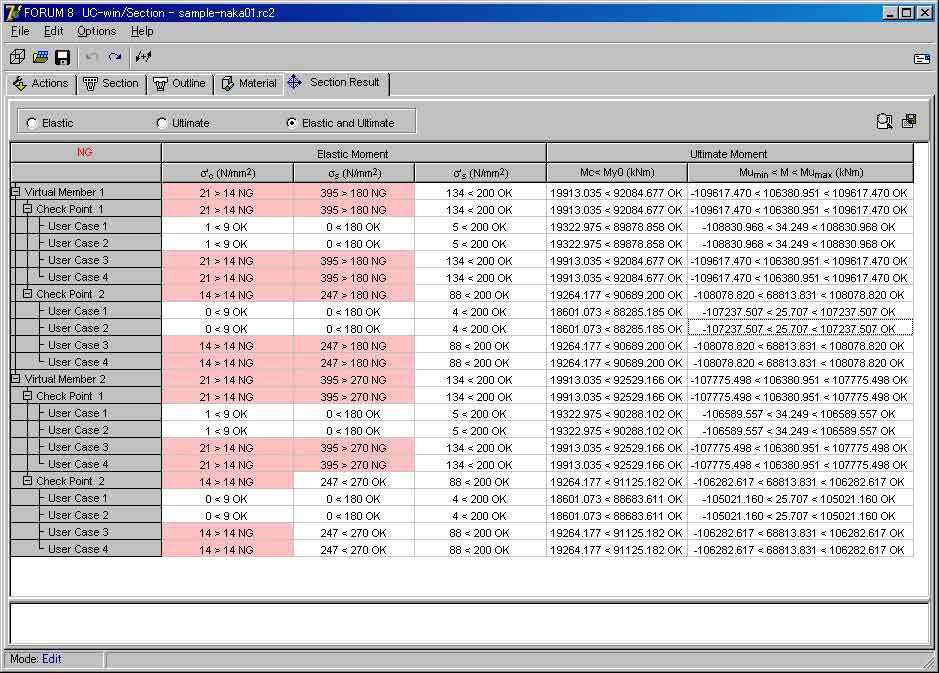Click the card icon at toolbar's right end
This screenshot has width=939, height=673.
tap(922, 58)
